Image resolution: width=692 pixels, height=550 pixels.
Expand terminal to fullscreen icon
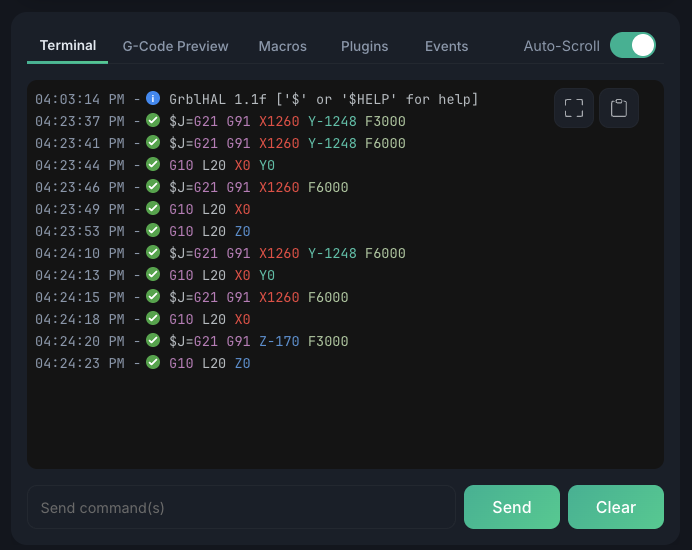click(574, 108)
